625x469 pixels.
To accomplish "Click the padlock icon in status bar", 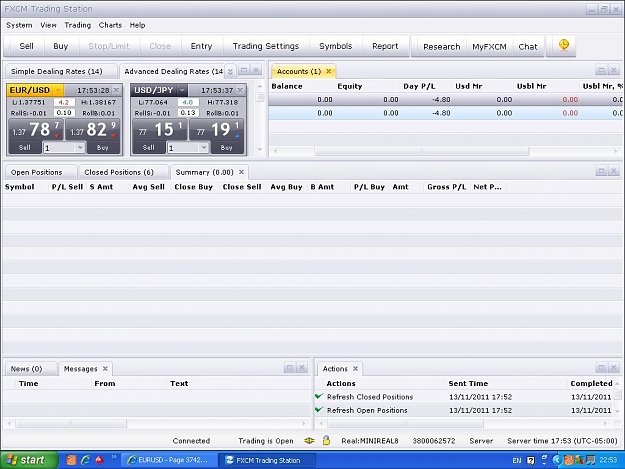I will coord(326,440).
